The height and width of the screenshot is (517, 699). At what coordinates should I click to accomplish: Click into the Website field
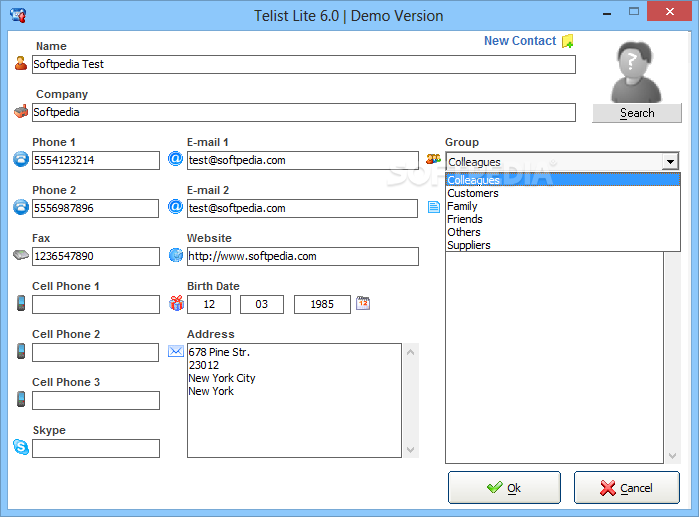[303, 256]
